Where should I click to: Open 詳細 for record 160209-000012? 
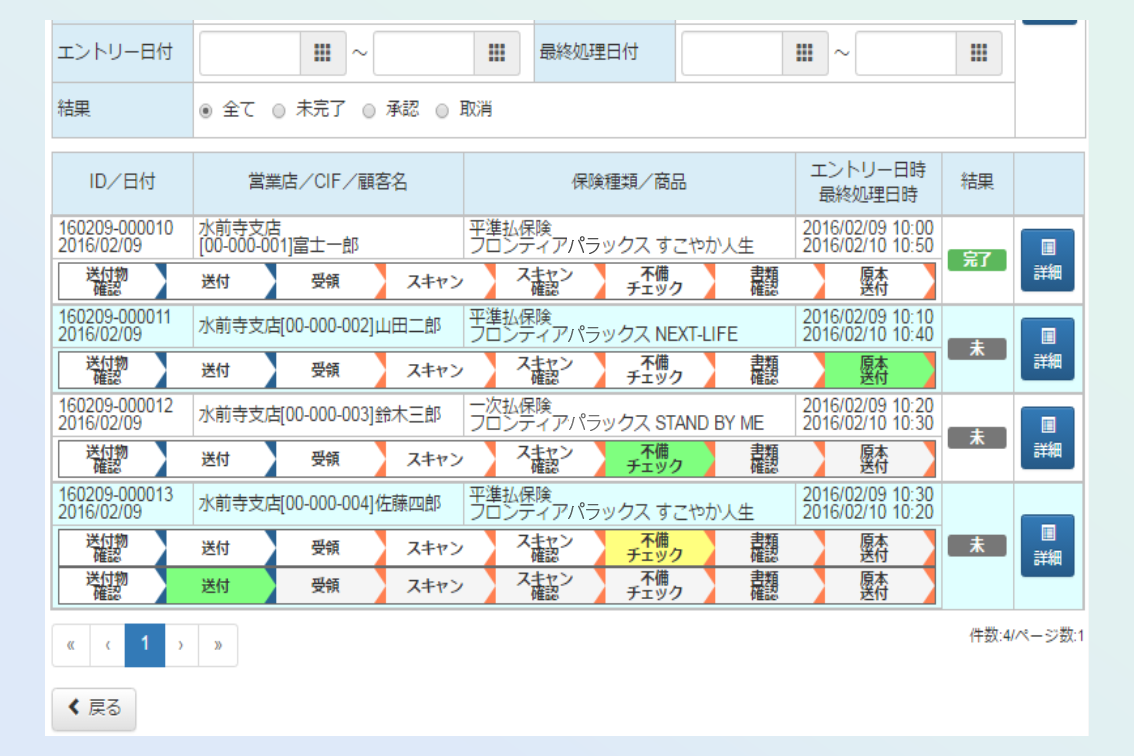click(1047, 438)
